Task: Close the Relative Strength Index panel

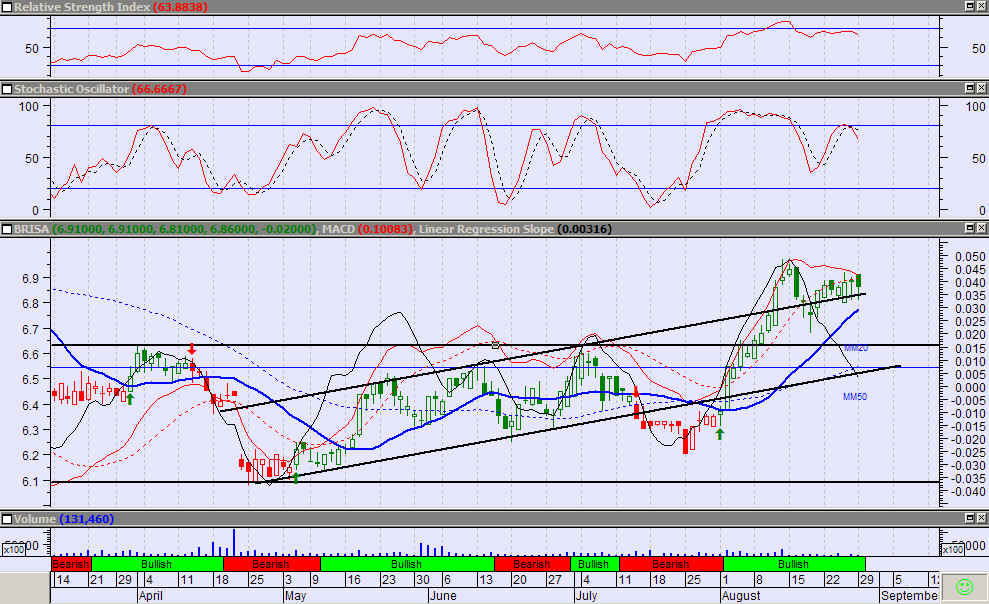Action: pos(981,7)
